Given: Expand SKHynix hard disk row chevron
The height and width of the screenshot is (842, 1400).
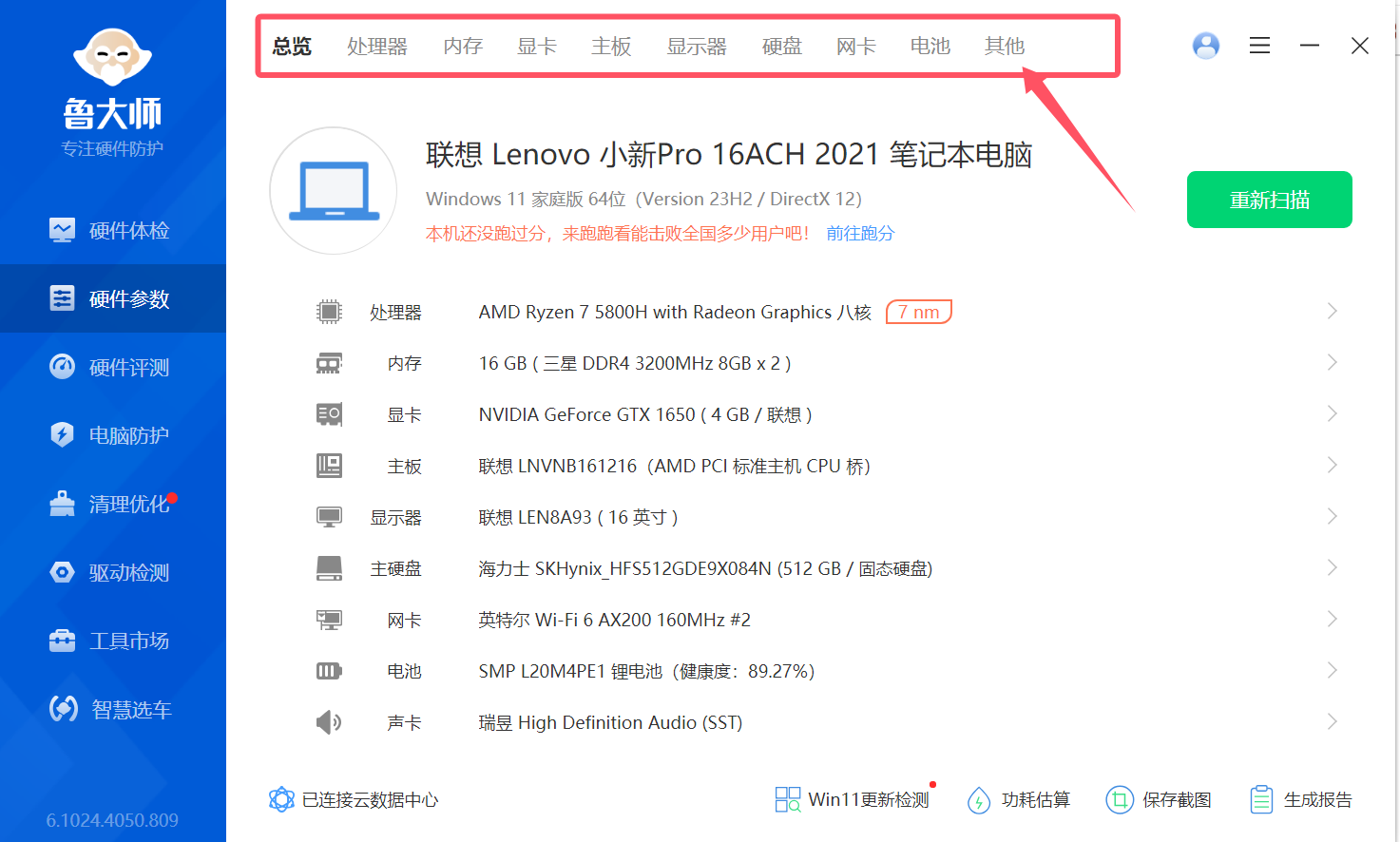Looking at the screenshot, I should click(x=1333, y=567).
